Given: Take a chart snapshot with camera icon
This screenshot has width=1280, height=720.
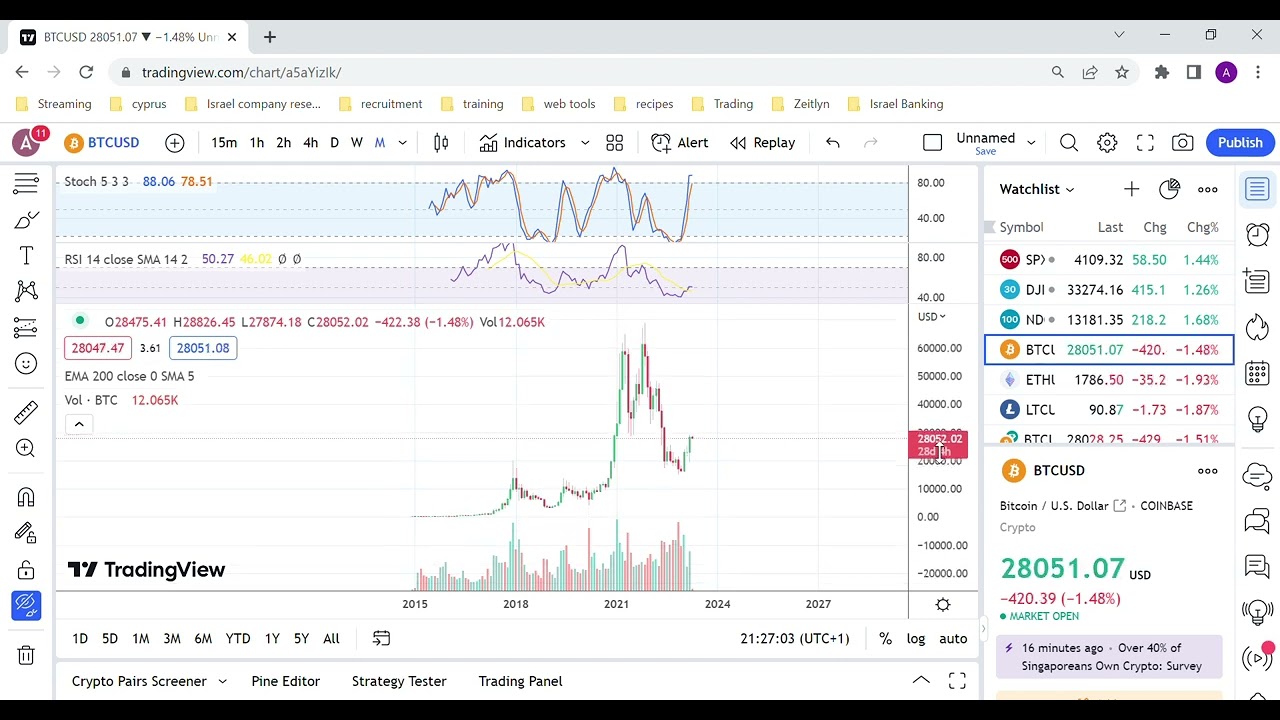Looking at the screenshot, I should point(1183,143).
